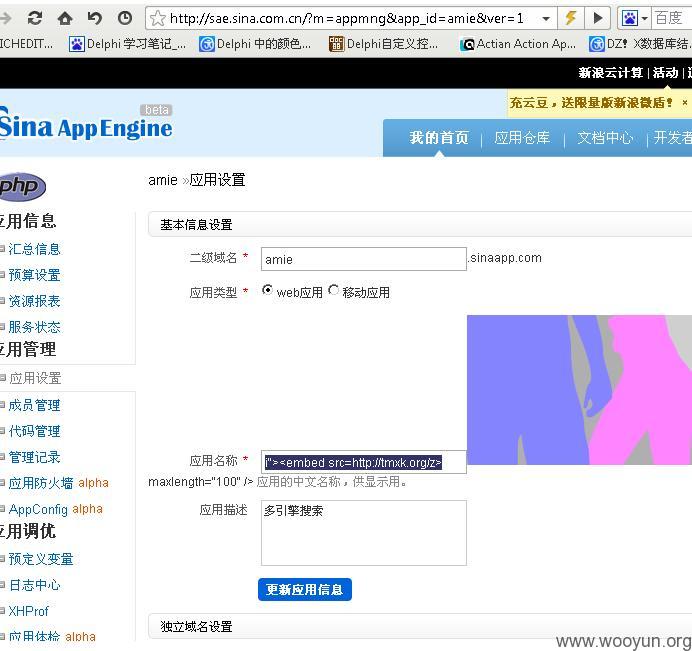The height and width of the screenshot is (651, 692).
Task: Open 应用防火墙 alpha in sidebar
Action: pyautogui.click(x=58, y=483)
